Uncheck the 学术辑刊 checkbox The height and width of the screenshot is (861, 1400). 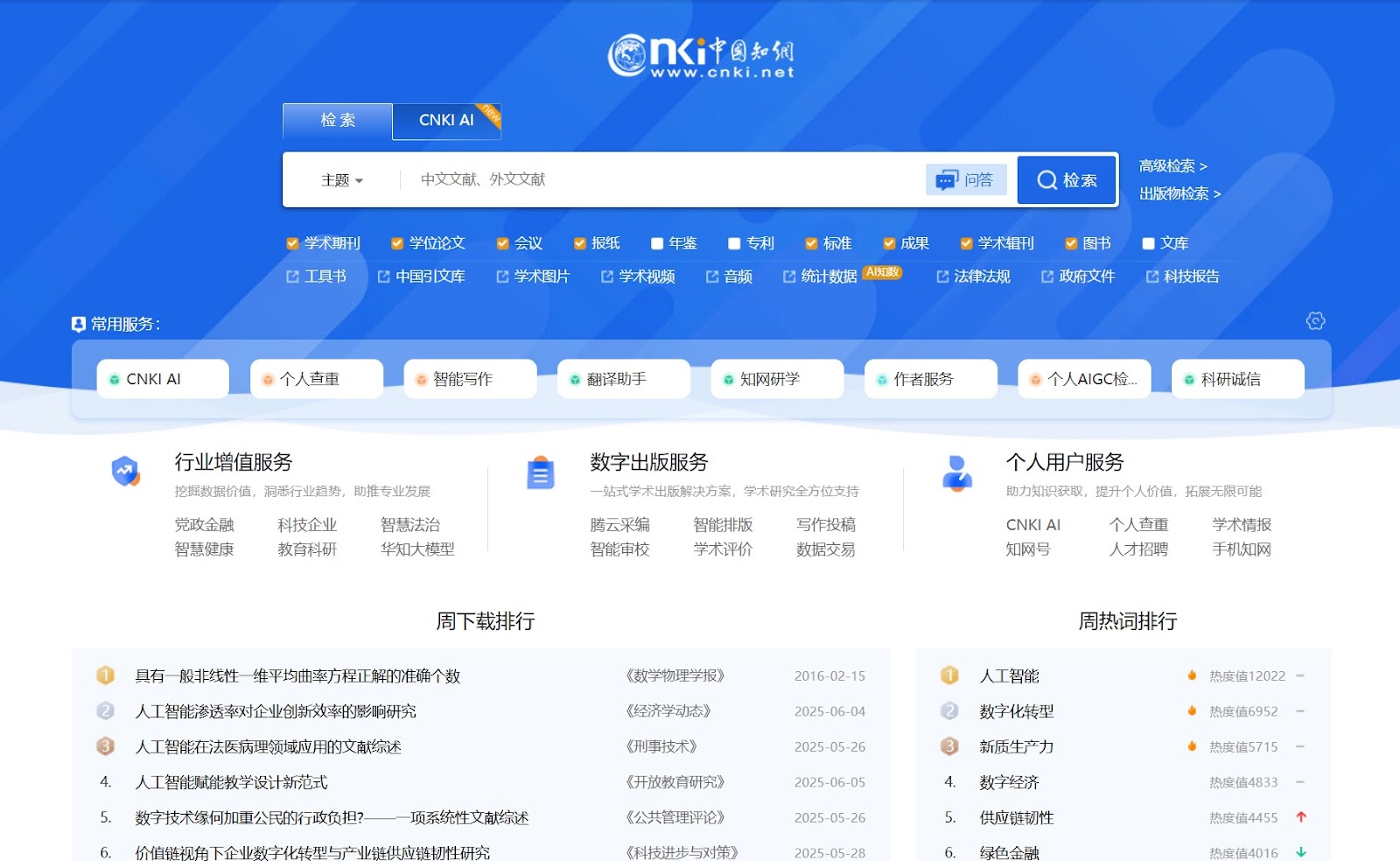(966, 243)
